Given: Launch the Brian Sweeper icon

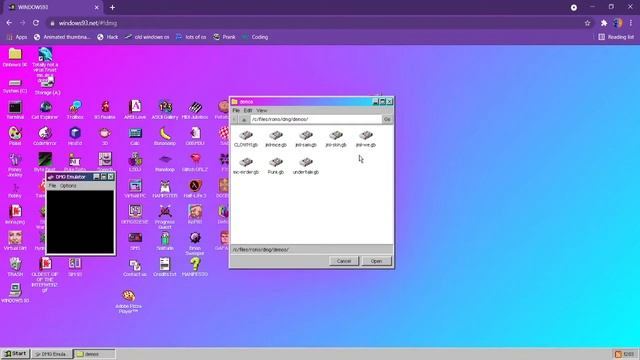Looking at the screenshot, I should 195,243.
